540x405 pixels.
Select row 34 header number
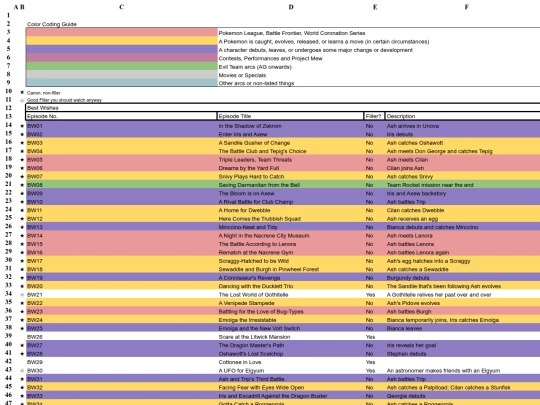[8, 294]
